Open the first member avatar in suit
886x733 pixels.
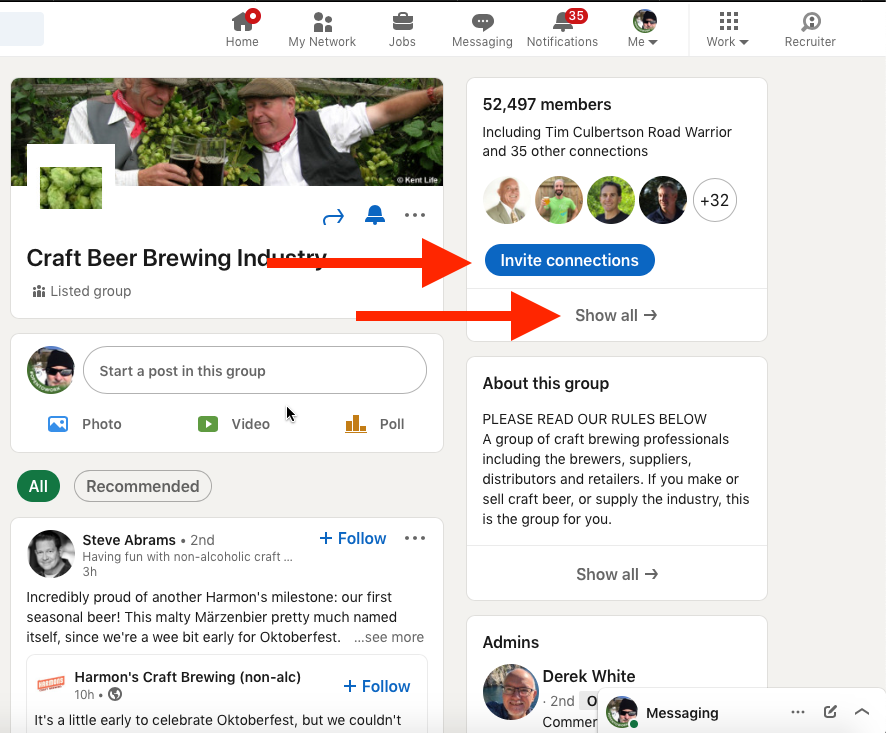tap(507, 200)
